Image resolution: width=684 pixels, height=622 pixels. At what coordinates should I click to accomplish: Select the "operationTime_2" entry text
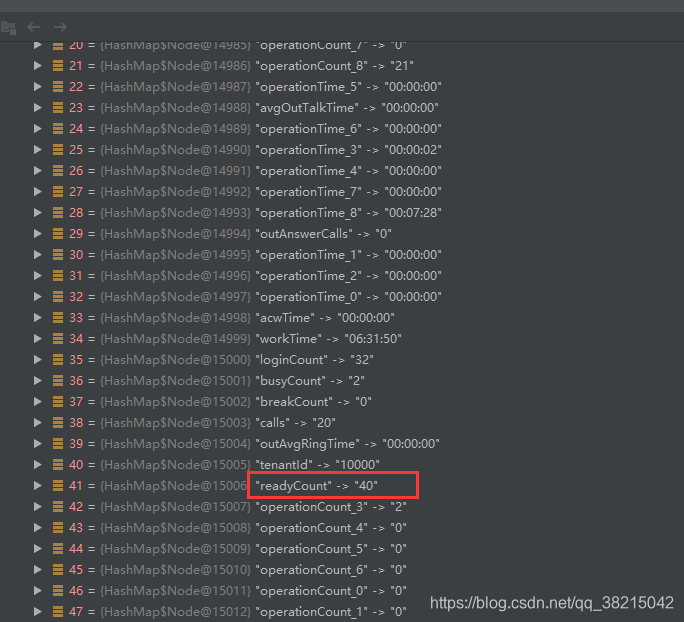(349, 276)
